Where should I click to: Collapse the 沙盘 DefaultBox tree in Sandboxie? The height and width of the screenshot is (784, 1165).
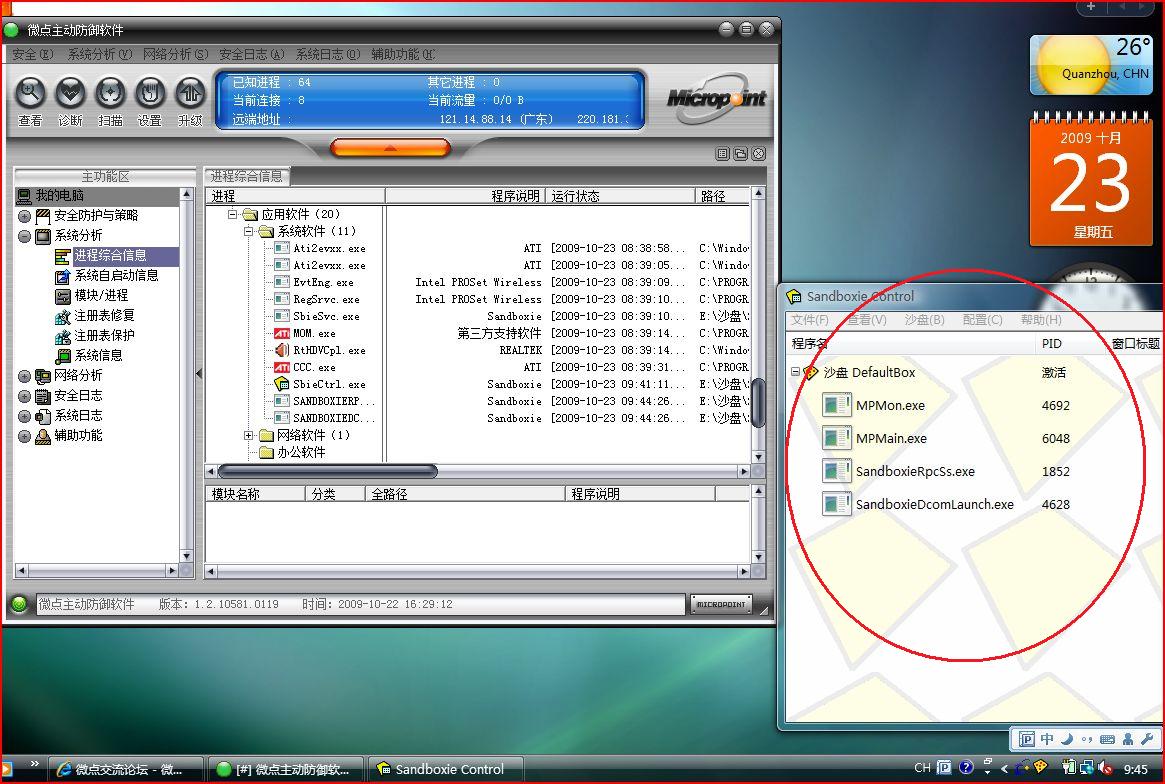point(795,372)
